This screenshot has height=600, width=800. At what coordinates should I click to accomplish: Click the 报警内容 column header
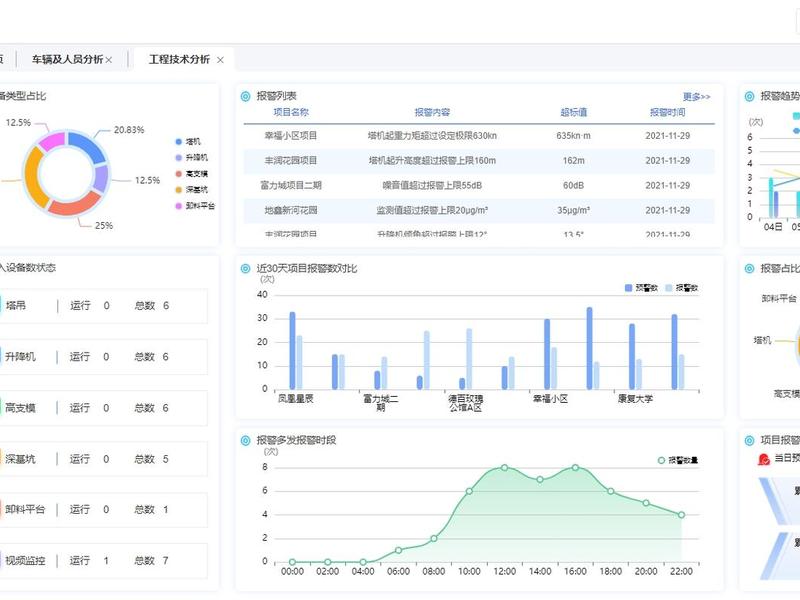[432, 112]
